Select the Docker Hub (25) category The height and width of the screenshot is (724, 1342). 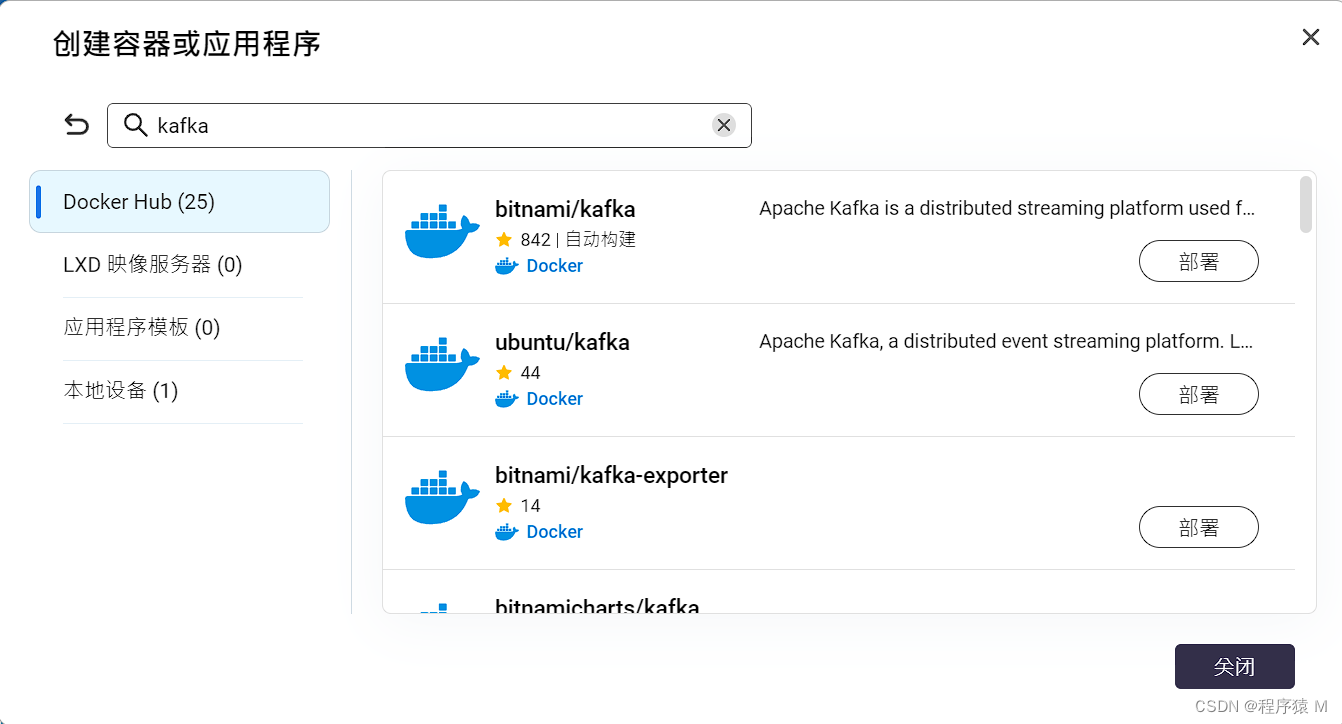(180, 202)
